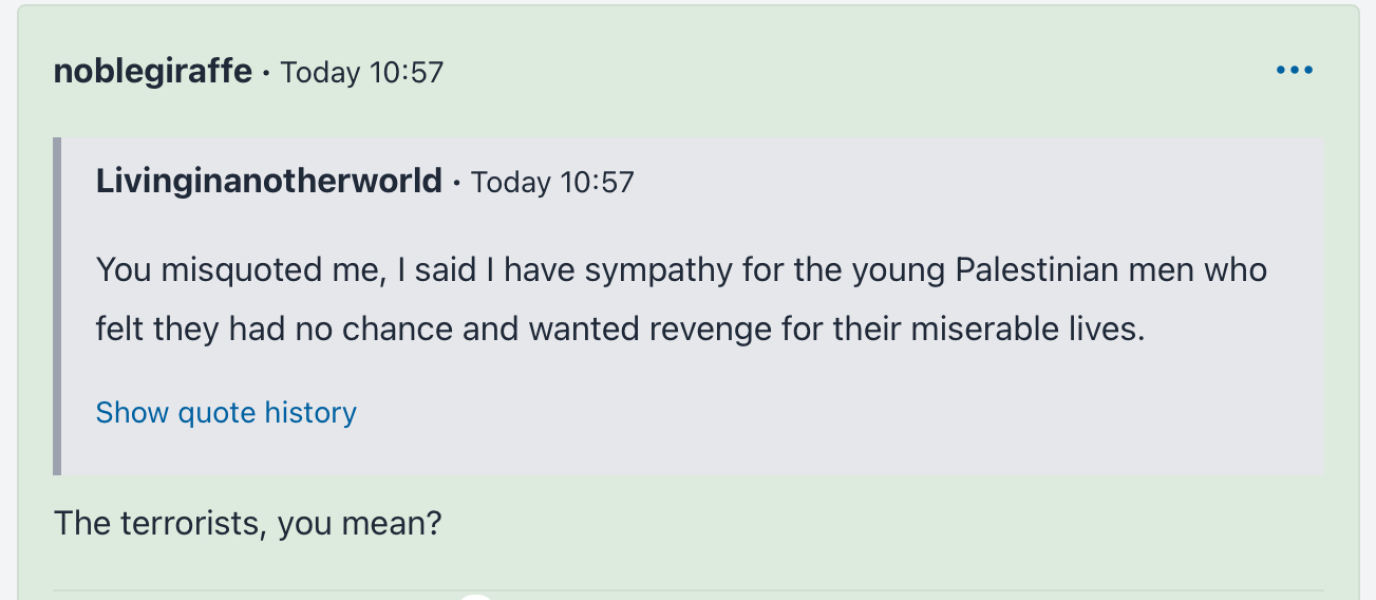Screen dimensions: 1376x600
Task: Click the partial white circle at the bottom edge
Action: point(477,596)
